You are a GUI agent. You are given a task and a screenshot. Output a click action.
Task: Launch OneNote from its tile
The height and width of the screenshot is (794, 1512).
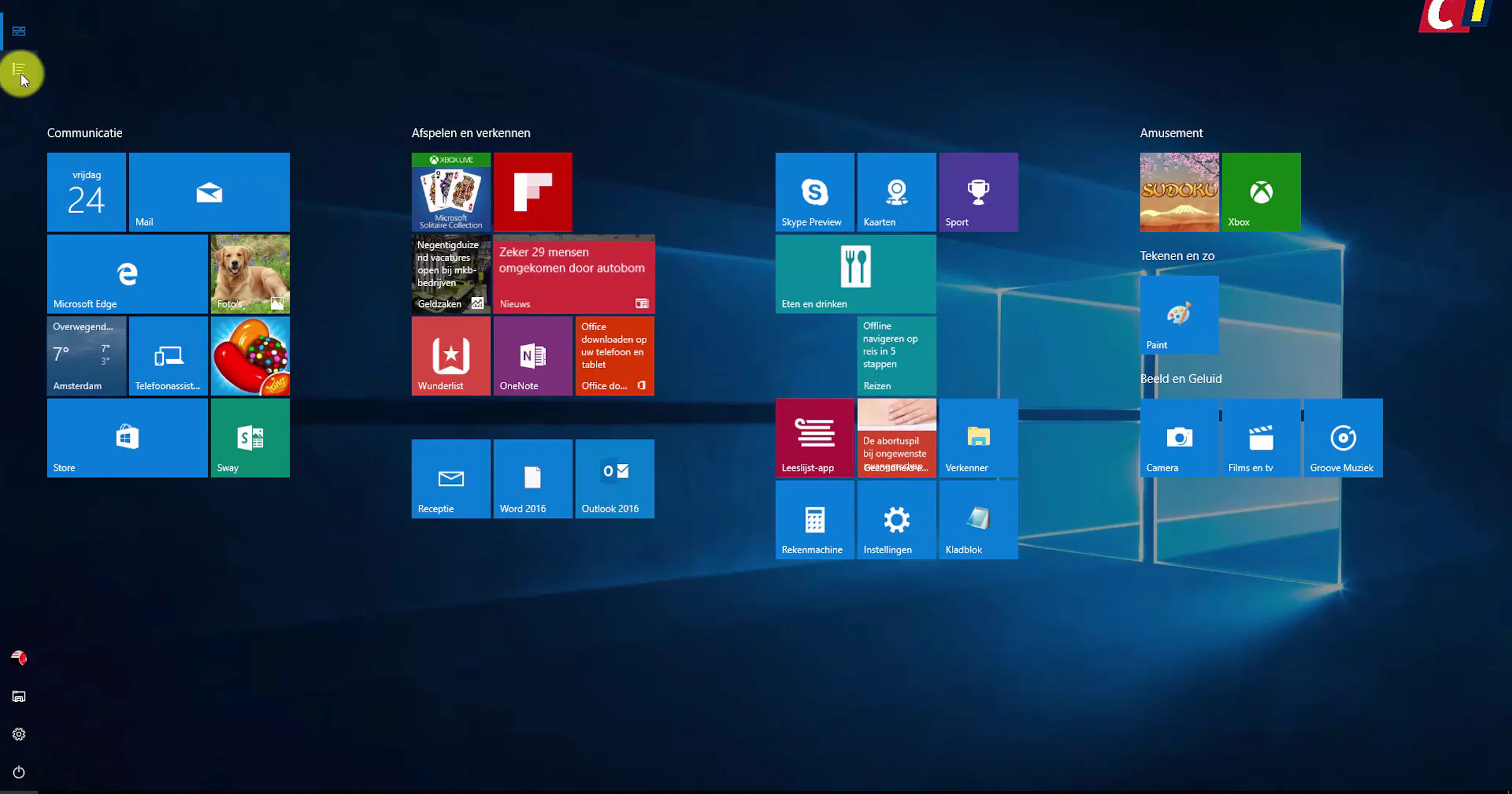pos(532,355)
